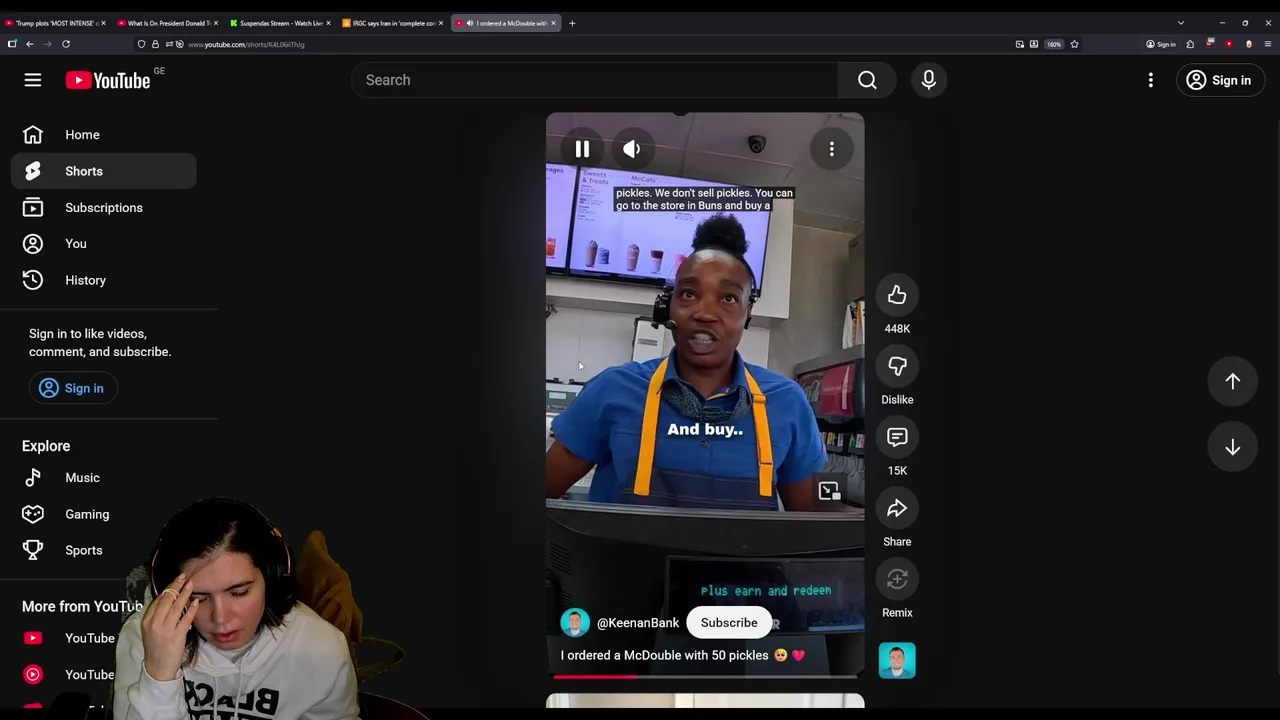Open a new browser tab
The height and width of the screenshot is (720, 1280).
tap(572, 23)
